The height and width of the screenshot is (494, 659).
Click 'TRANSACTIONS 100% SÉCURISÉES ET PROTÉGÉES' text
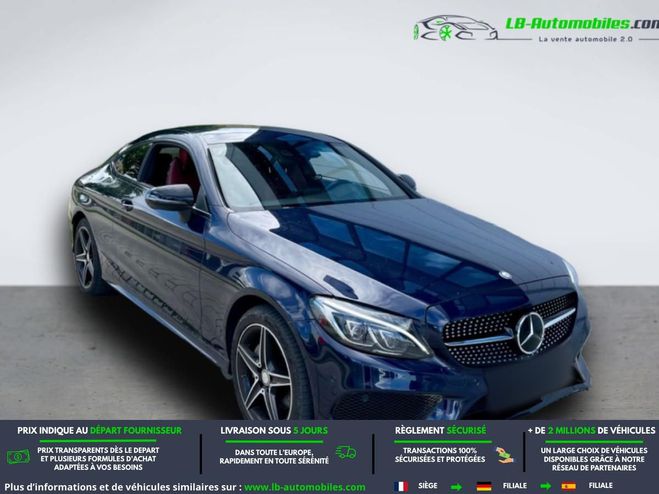(x=440, y=455)
